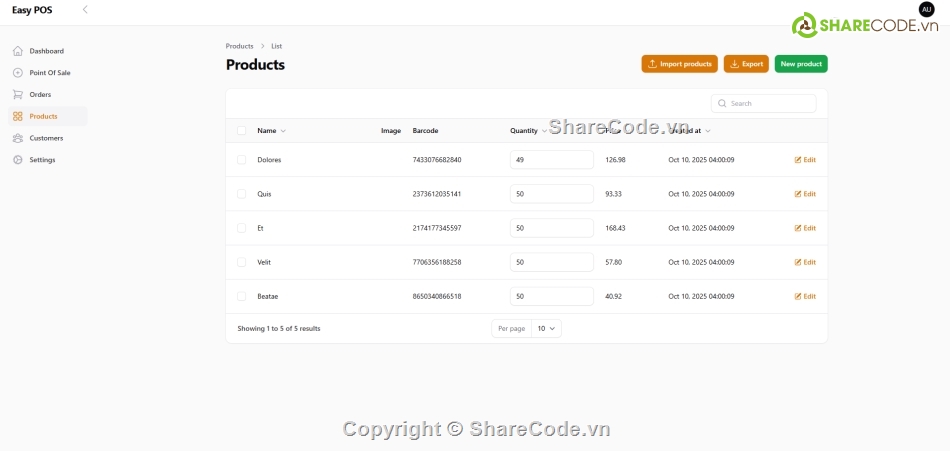Click the search magnifier icon

coord(722,104)
